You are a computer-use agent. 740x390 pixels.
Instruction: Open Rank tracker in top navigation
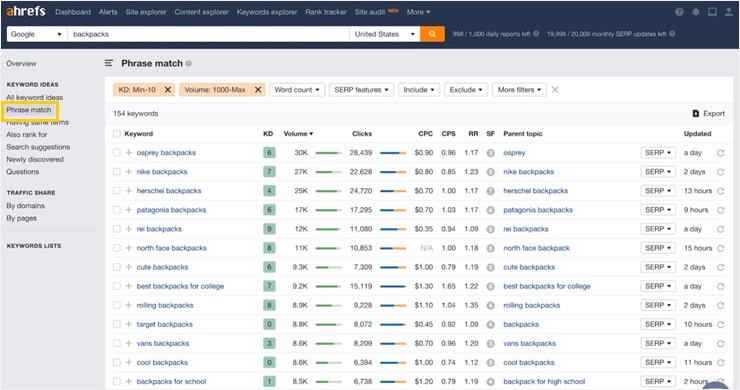pyautogui.click(x=326, y=12)
